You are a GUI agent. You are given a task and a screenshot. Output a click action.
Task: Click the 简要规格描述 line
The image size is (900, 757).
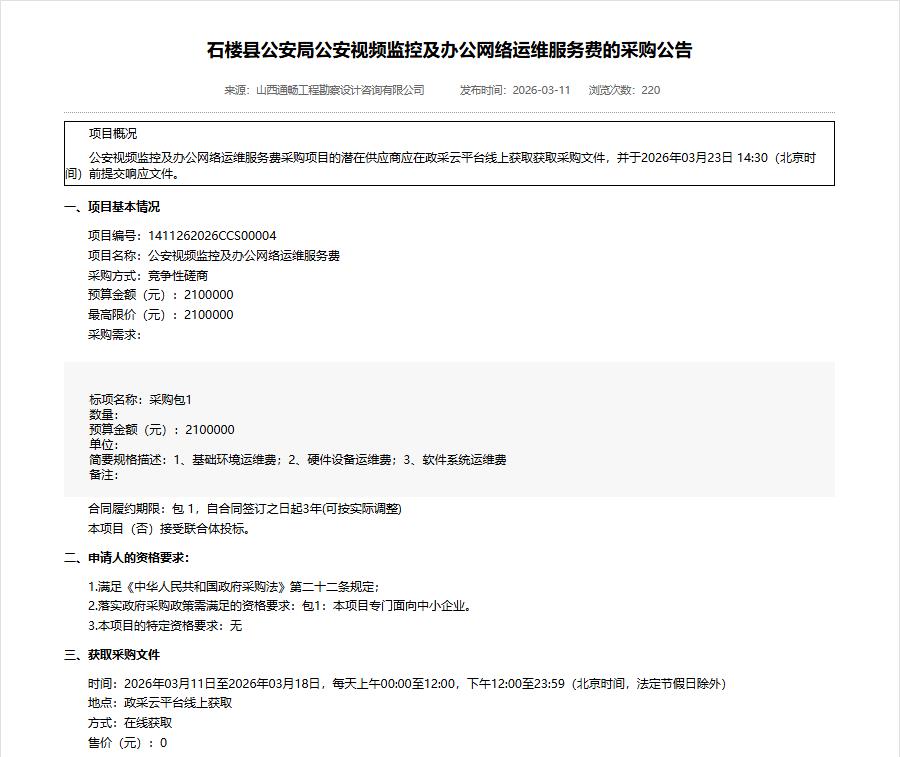point(298,460)
